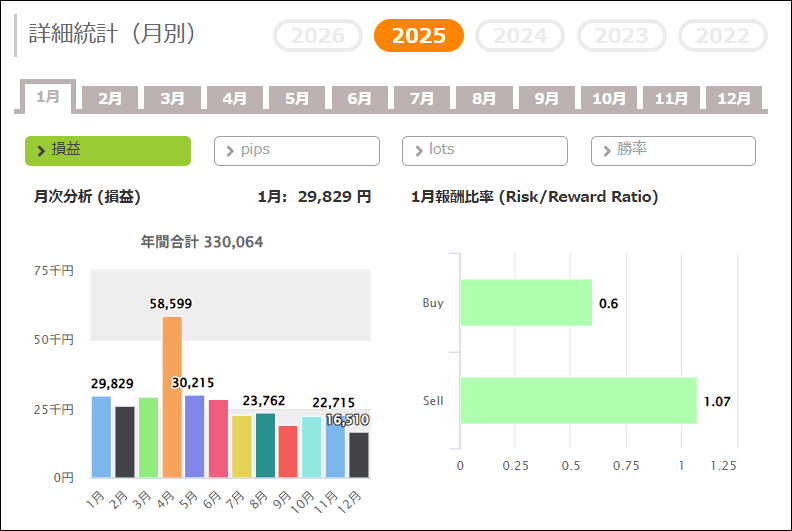Select the 損益 view toggle
Viewport: 792px width, 531px height.
click(108, 150)
